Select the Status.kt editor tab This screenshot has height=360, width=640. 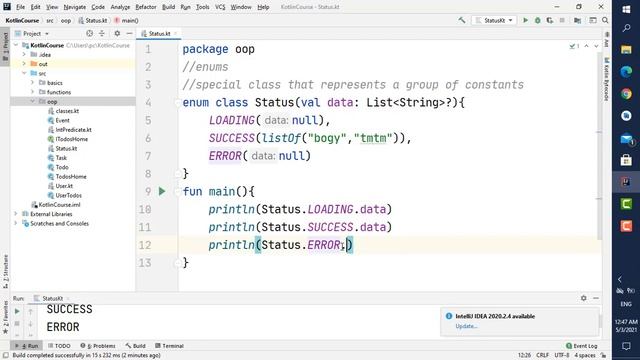pyautogui.click(x=159, y=33)
